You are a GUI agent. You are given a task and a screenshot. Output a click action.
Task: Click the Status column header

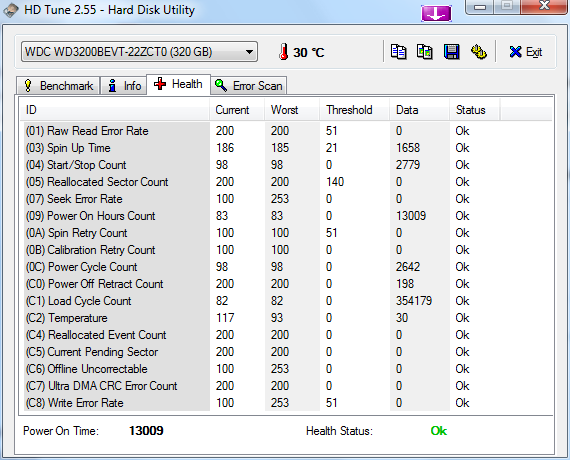pyautogui.click(x=475, y=110)
